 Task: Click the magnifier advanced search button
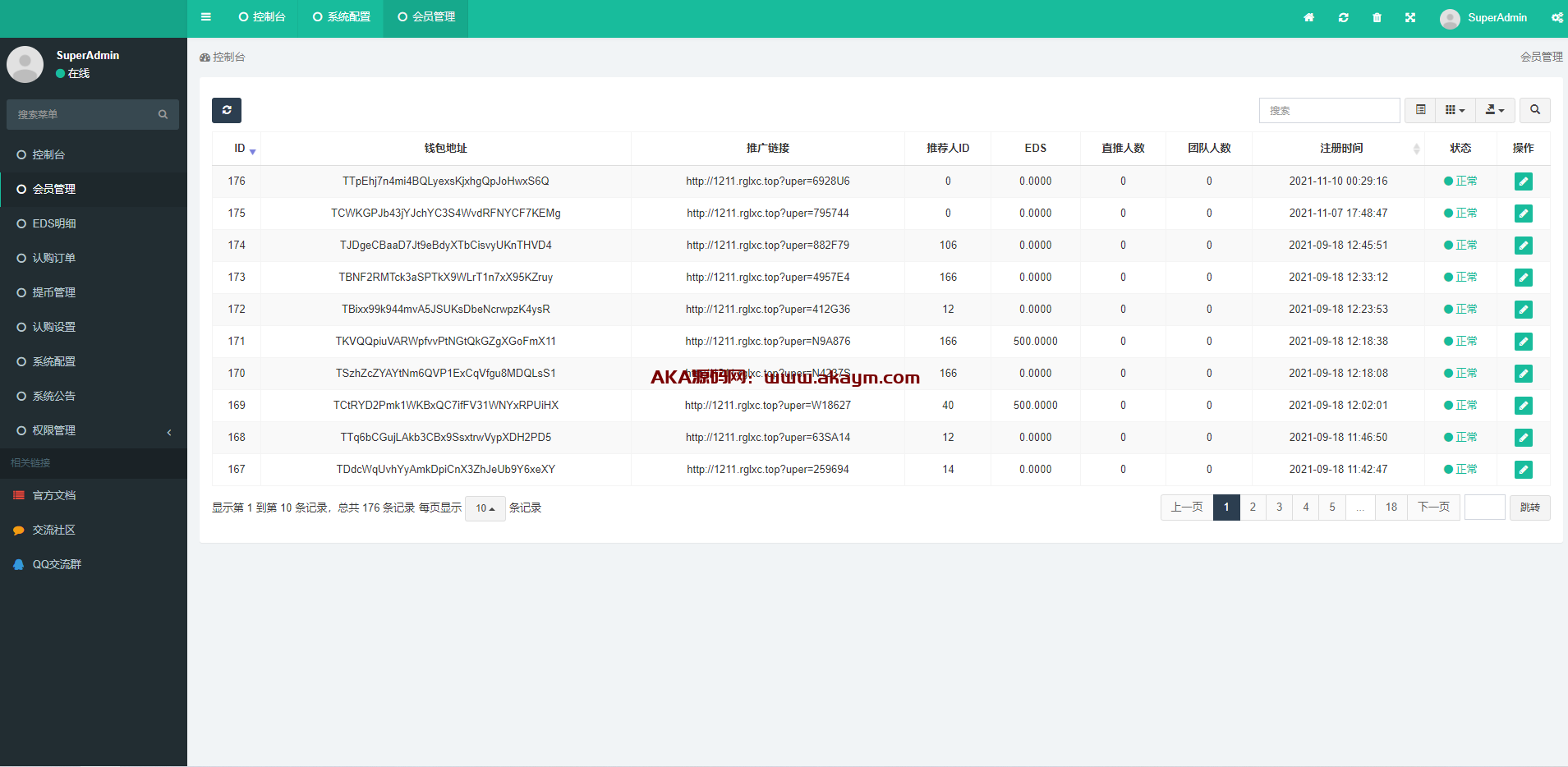tap(1534, 110)
